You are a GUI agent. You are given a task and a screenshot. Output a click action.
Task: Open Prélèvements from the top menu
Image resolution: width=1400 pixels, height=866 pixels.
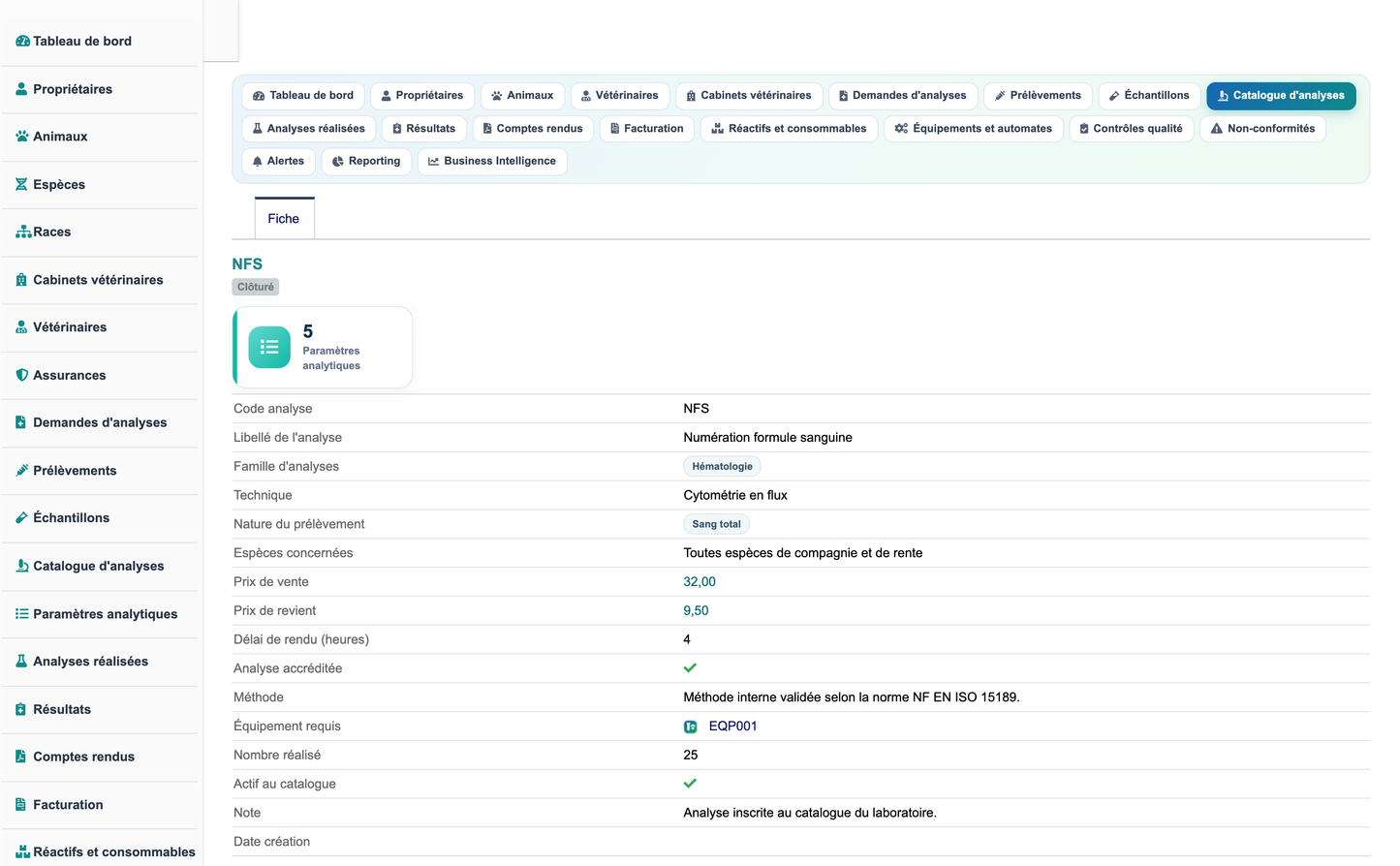pos(1038,96)
